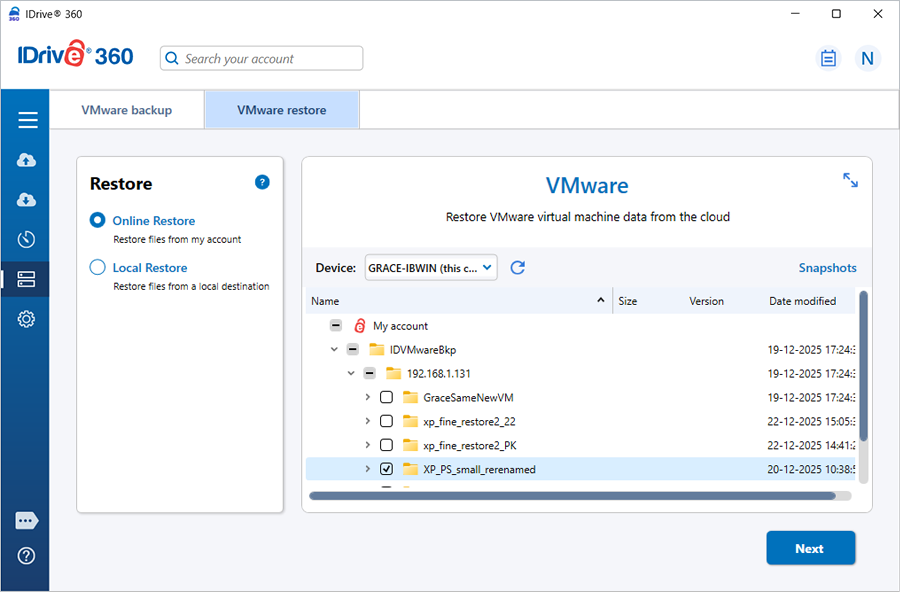Screen dimensions: 900x592
Task: Collapse the 192.168.1.131 folder
Action: [351, 373]
